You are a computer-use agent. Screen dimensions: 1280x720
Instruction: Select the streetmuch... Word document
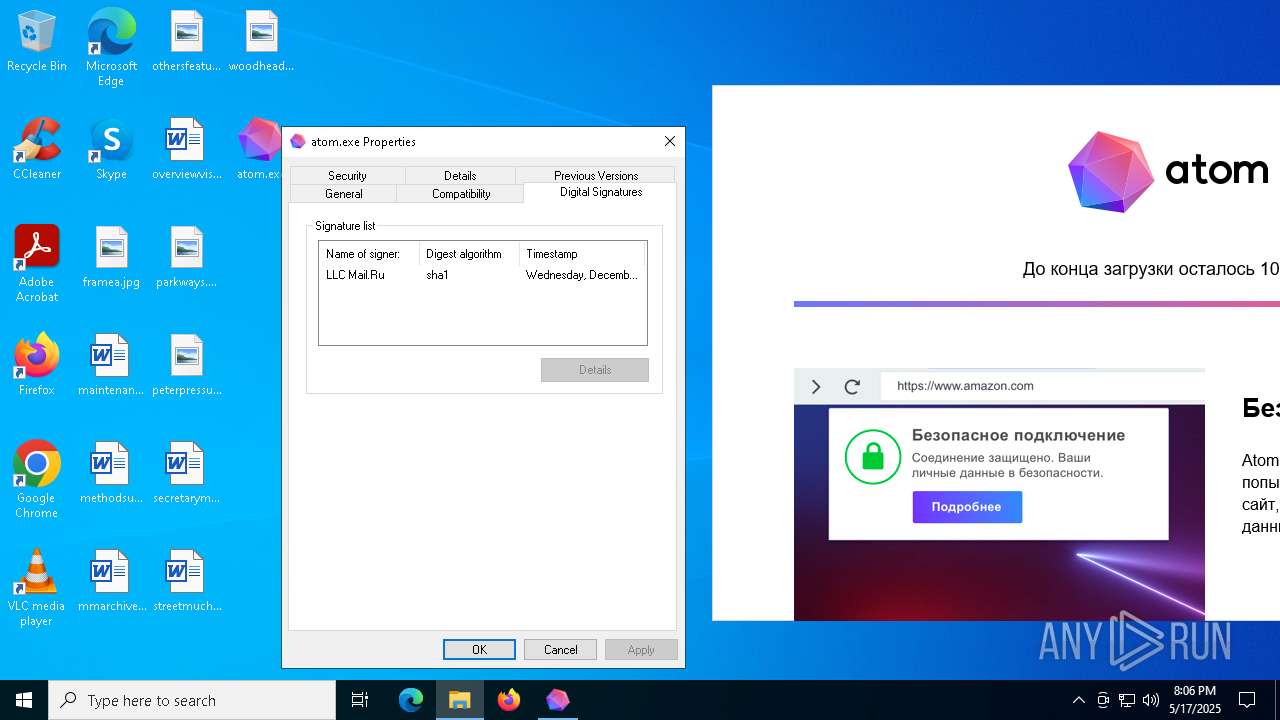[186, 582]
